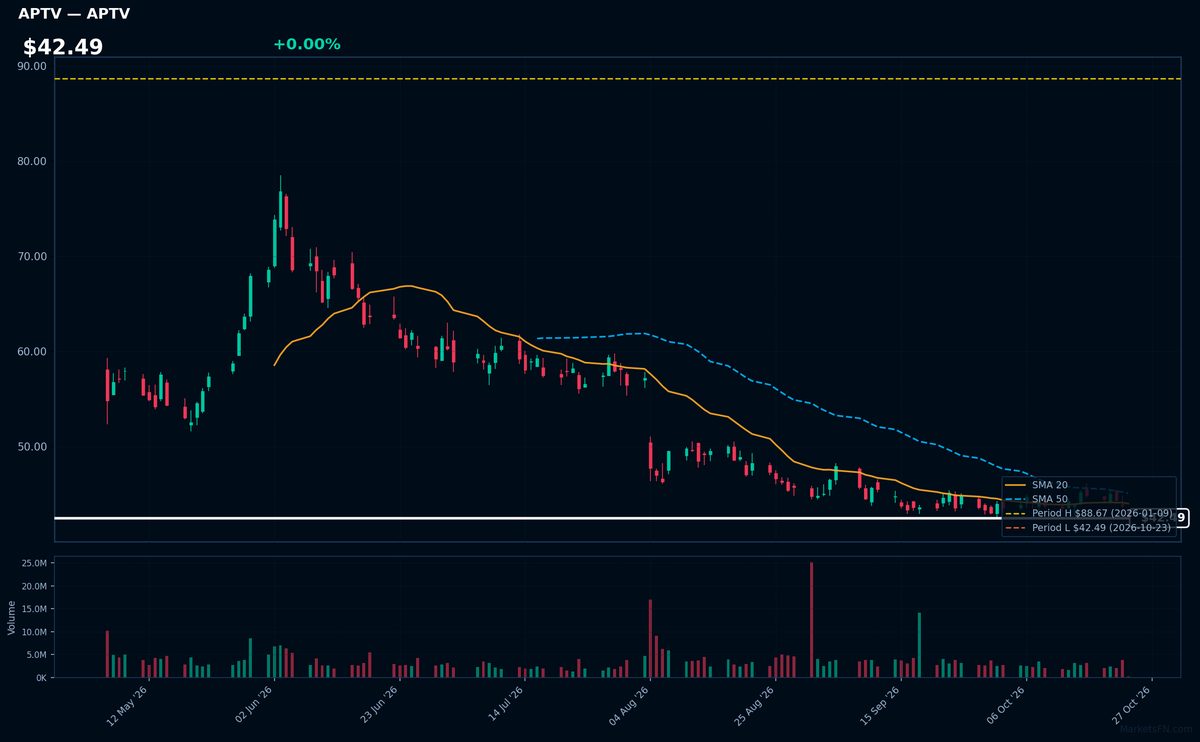Click the APTV — APTV chart title
The height and width of the screenshot is (742, 1200).
coord(74,14)
